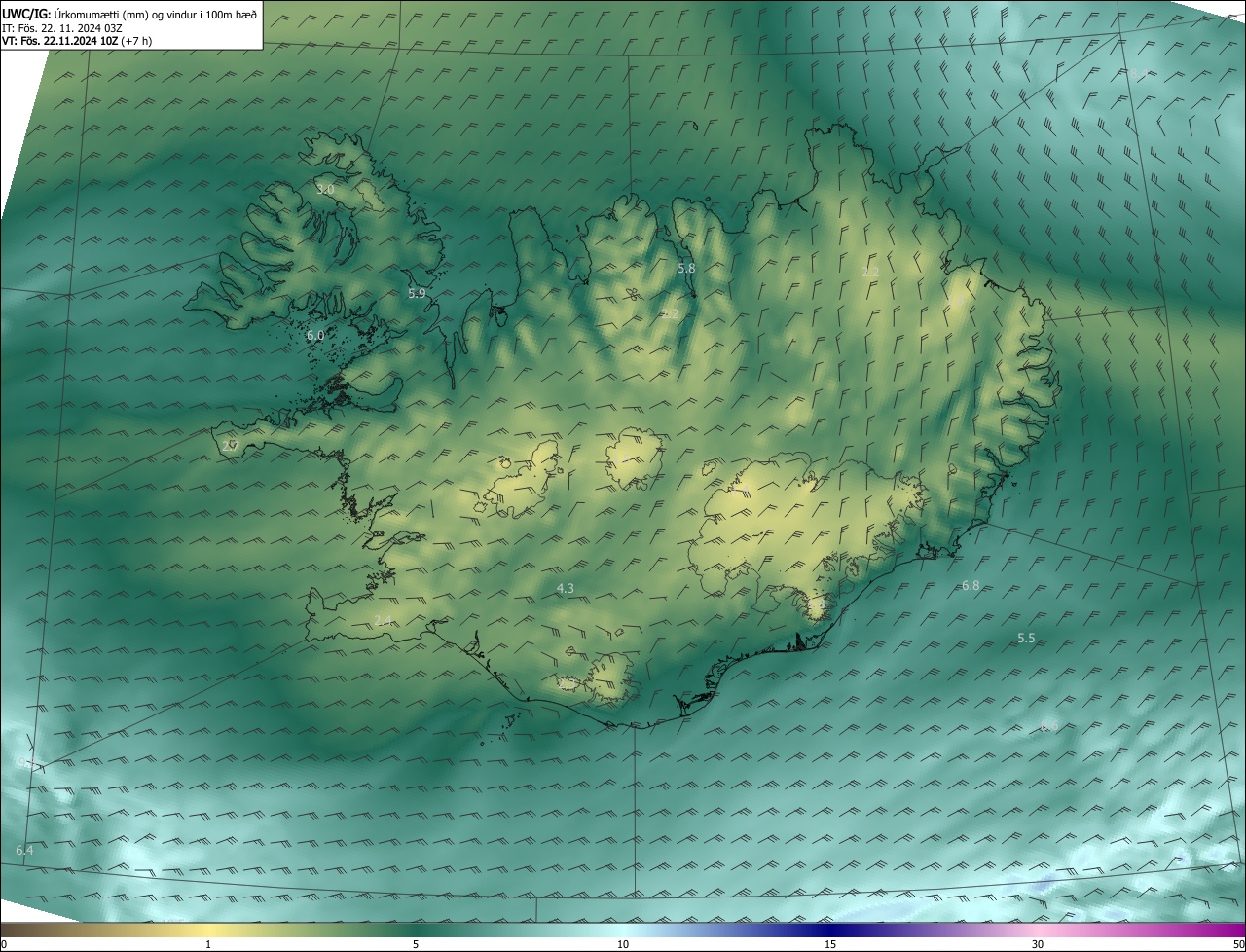Select the VT valid time line '10Z (+7 h)'
The width and height of the screenshot is (1246, 952).
[x=126, y=41]
